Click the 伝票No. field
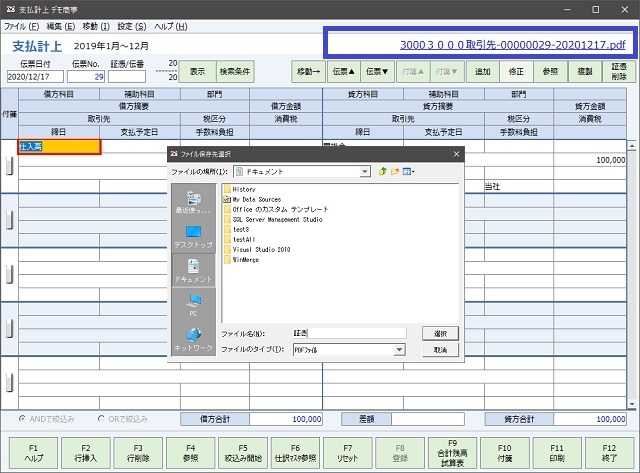This screenshot has height=473, width=640. (x=86, y=76)
